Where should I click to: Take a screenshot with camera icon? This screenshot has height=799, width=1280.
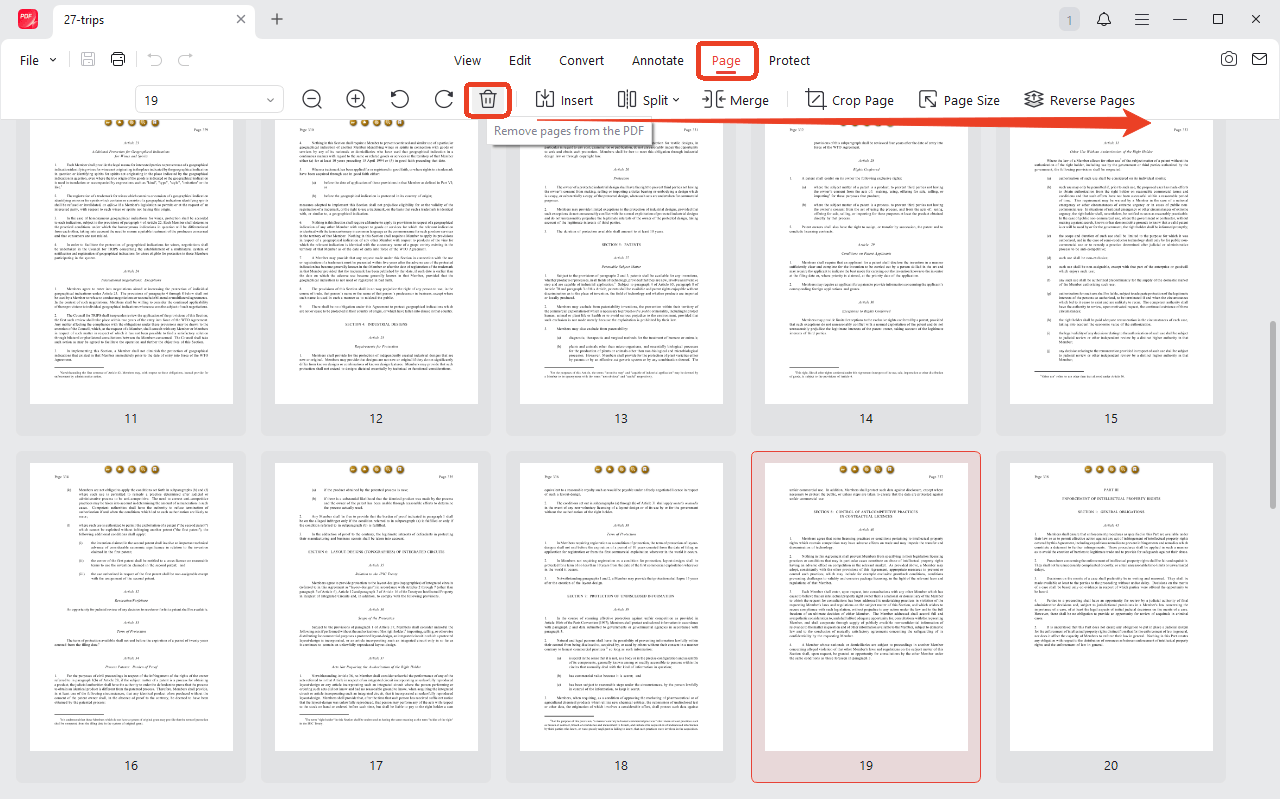1229,59
